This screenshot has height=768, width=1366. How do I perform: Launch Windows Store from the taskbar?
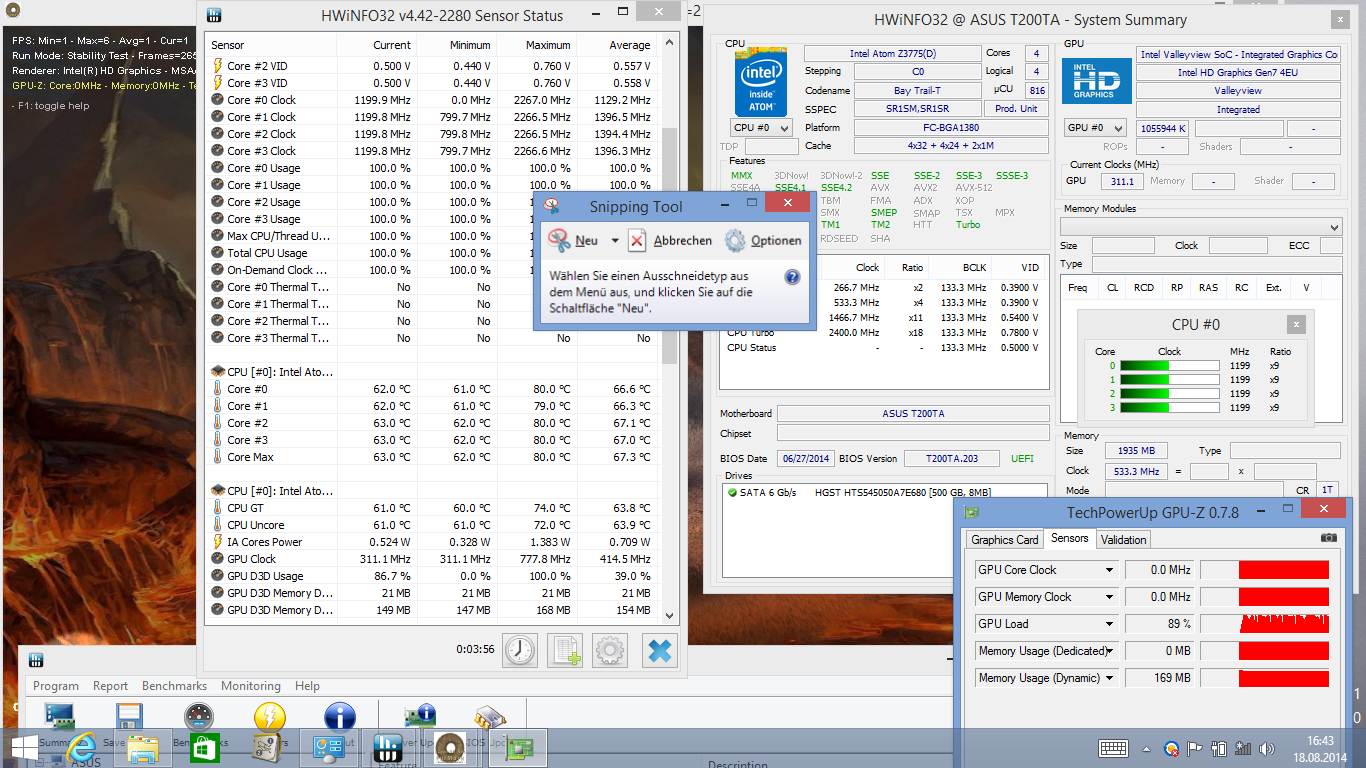point(204,747)
